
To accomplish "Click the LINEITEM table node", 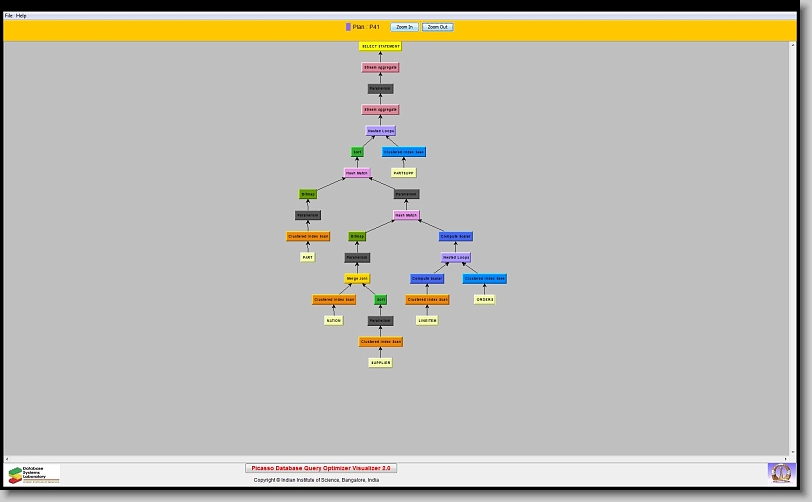I will 427,321.
